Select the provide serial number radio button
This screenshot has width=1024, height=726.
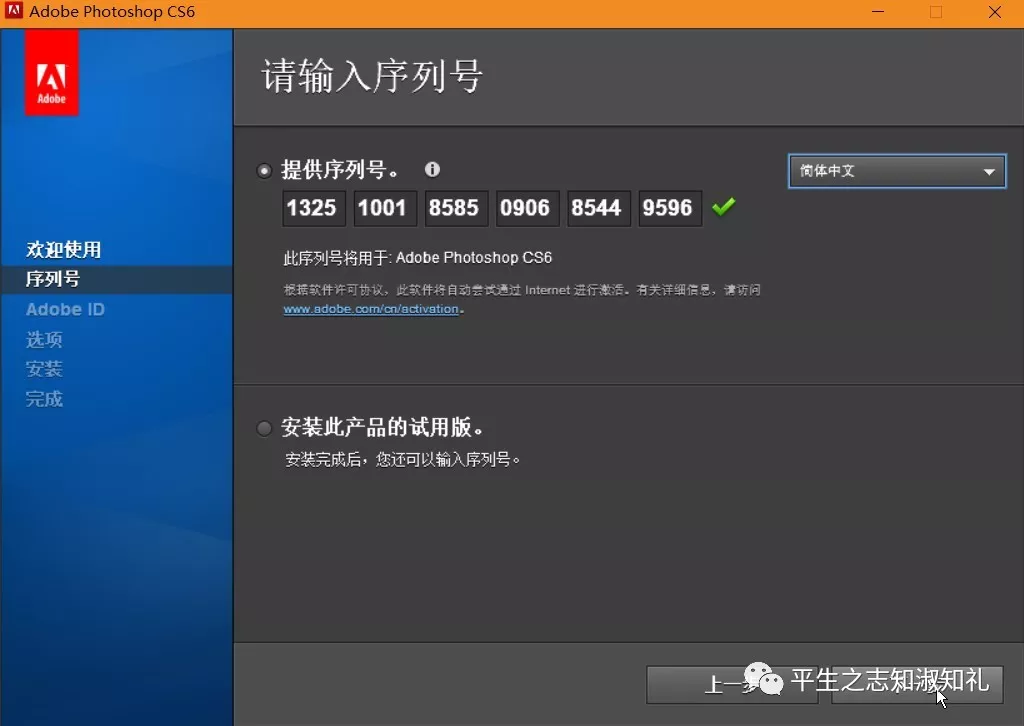pyautogui.click(x=264, y=171)
